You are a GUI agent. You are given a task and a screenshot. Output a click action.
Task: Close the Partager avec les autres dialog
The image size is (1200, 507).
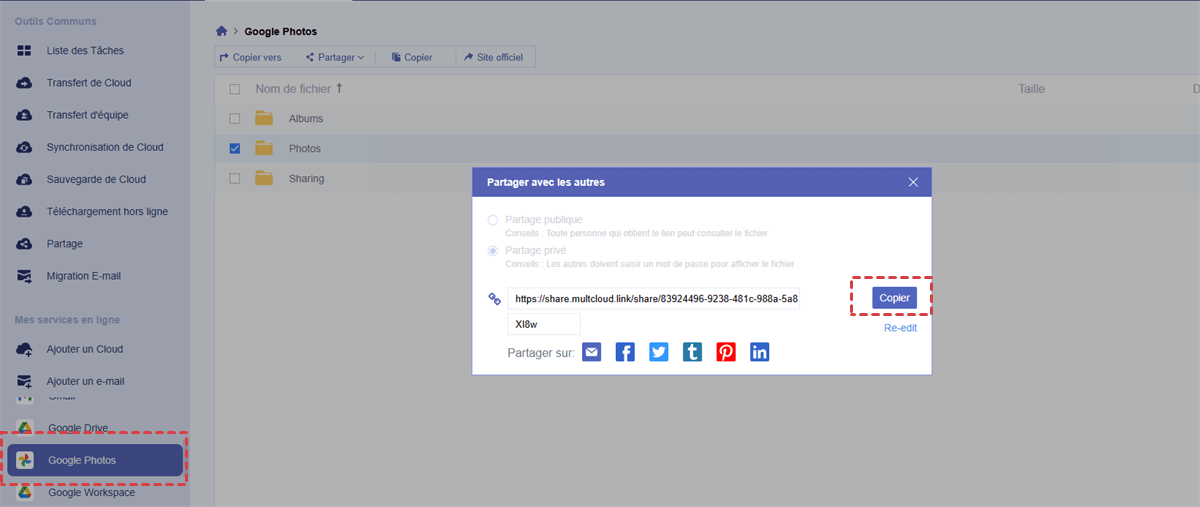coord(913,183)
